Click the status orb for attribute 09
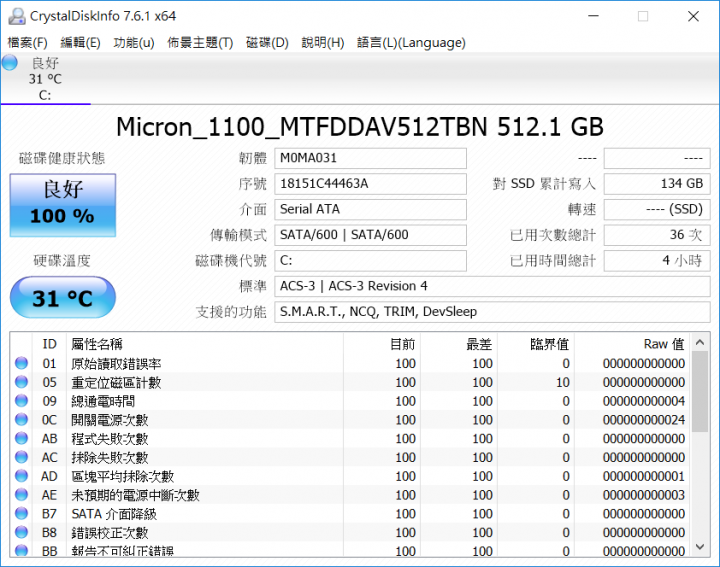Screen dimensions: 720x567 [x=22, y=401]
